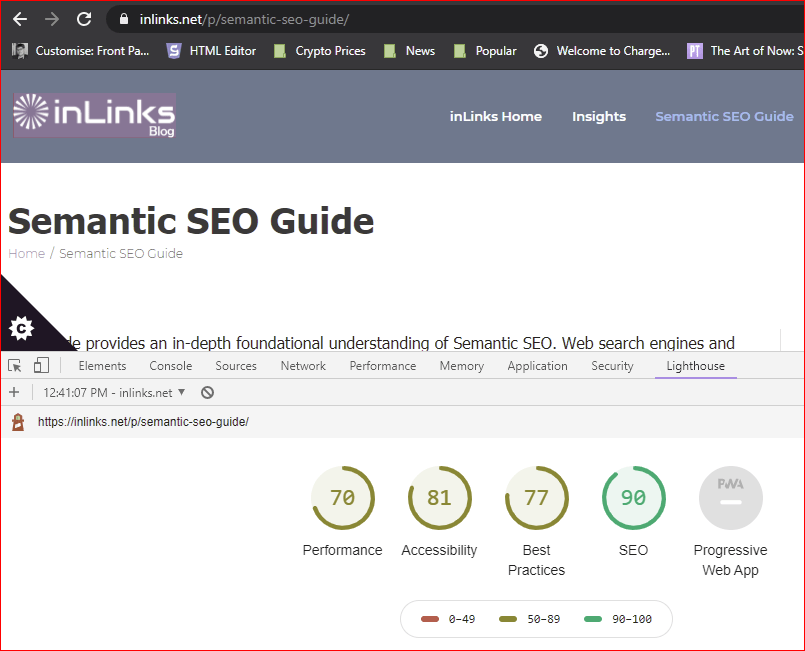Open the Welcome to Charge... bookmark

[x=602, y=51]
